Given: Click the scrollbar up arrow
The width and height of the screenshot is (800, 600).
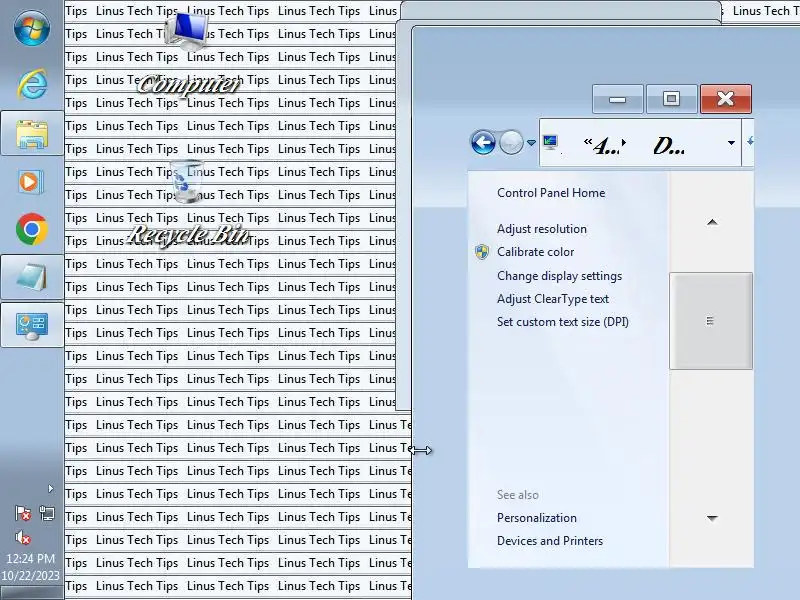Looking at the screenshot, I should point(712,222).
